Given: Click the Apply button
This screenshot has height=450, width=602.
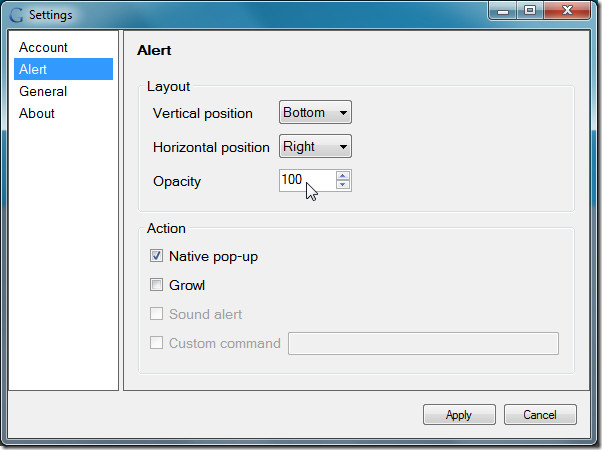Looking at the screenshot, I should [459, 415].
